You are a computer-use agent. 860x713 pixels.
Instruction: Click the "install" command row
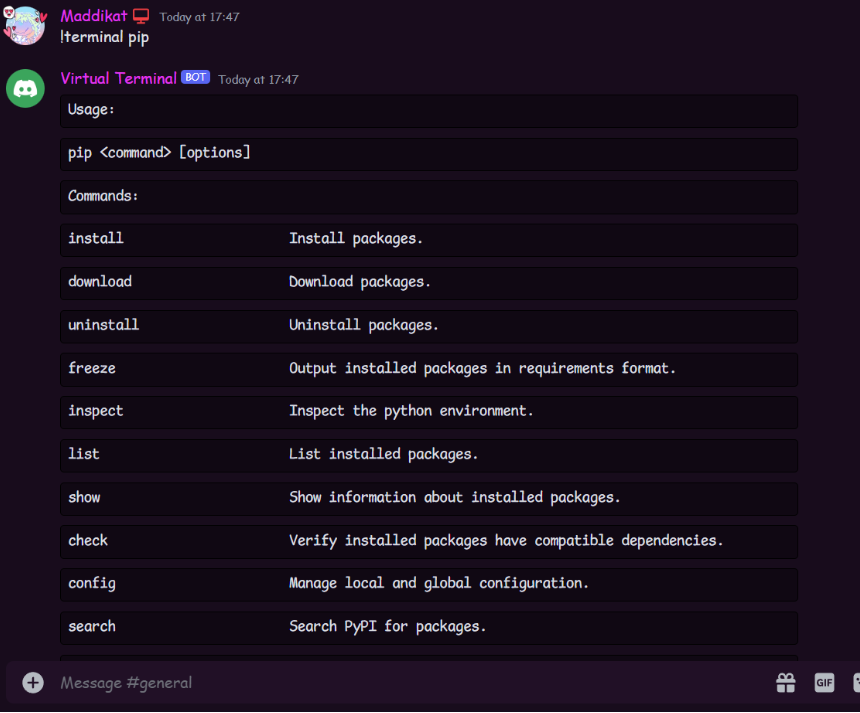[x=429, y=239]
